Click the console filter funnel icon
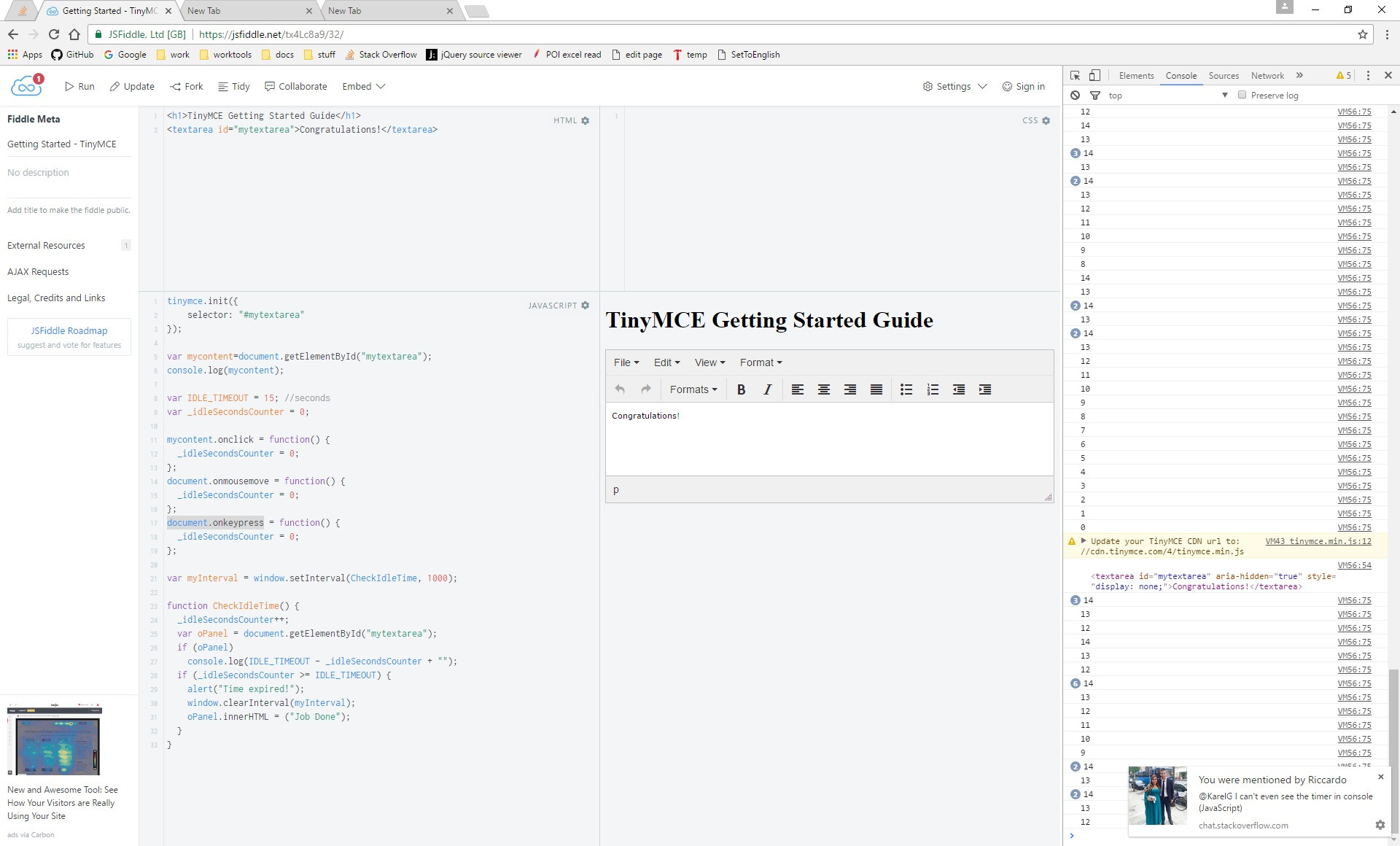The height and width of the screenshot is (846, 1400). click(1094, 96)
